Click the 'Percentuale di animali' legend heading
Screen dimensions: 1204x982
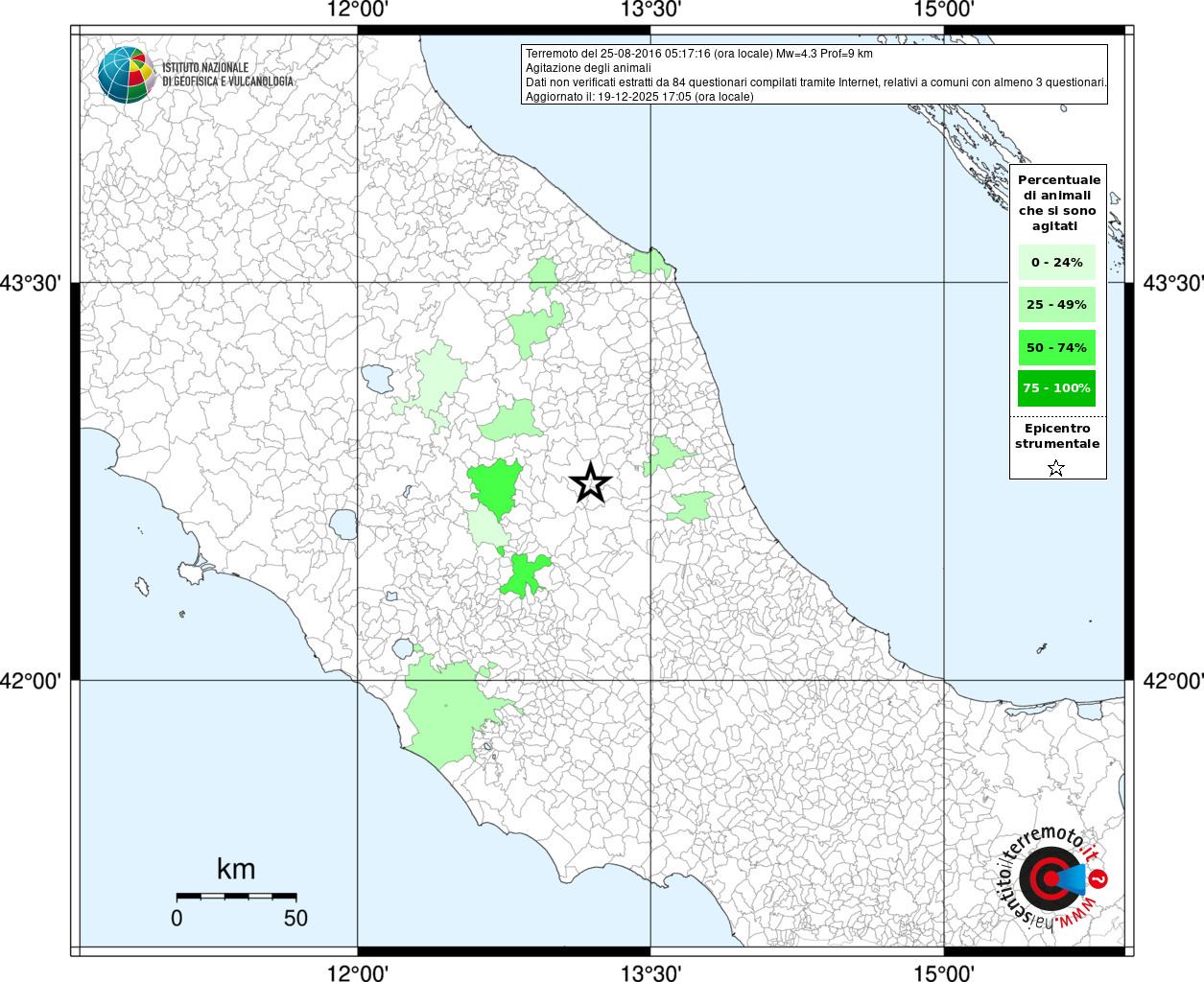point(1058,202)
